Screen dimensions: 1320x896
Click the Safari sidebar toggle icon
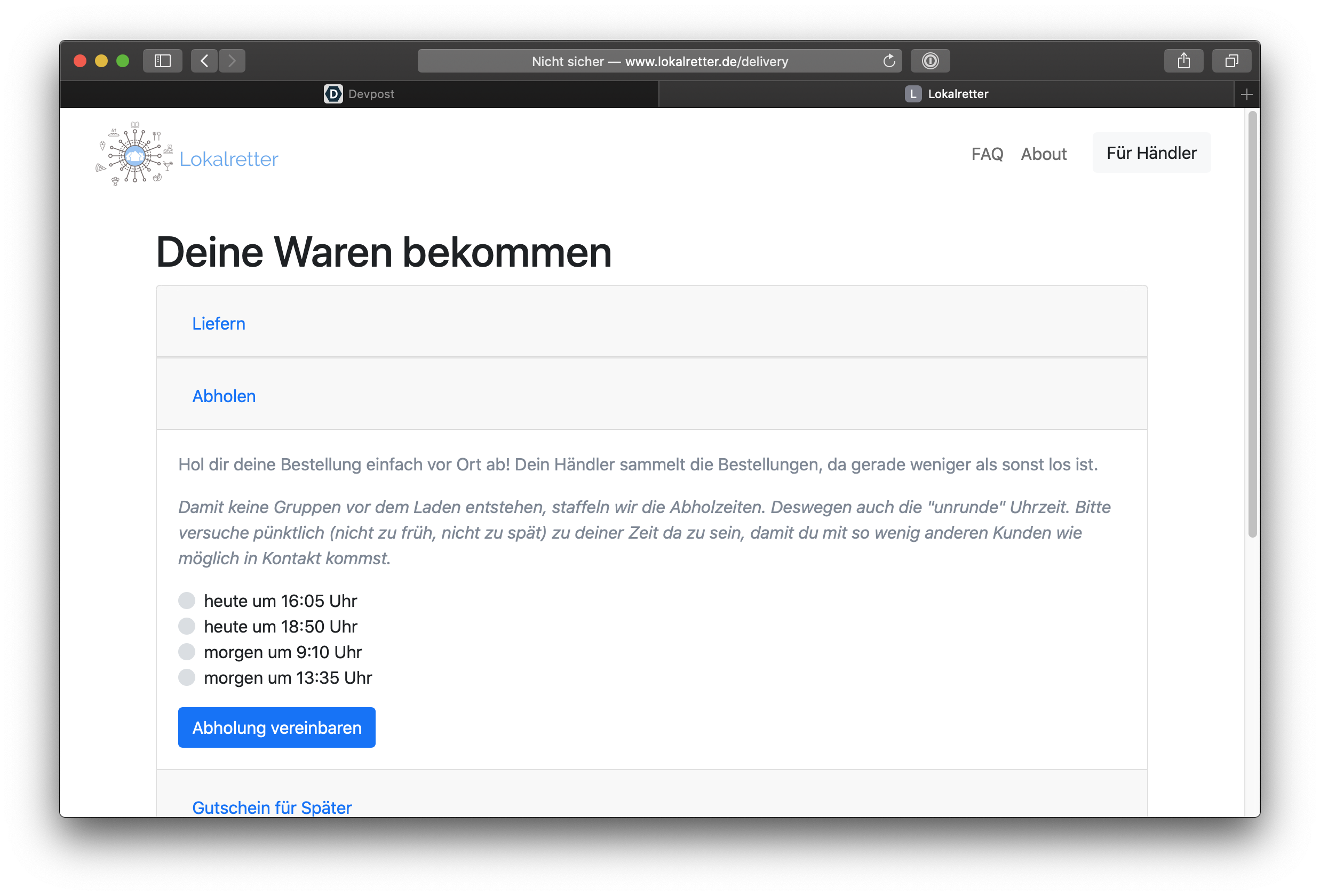(162, 61)
